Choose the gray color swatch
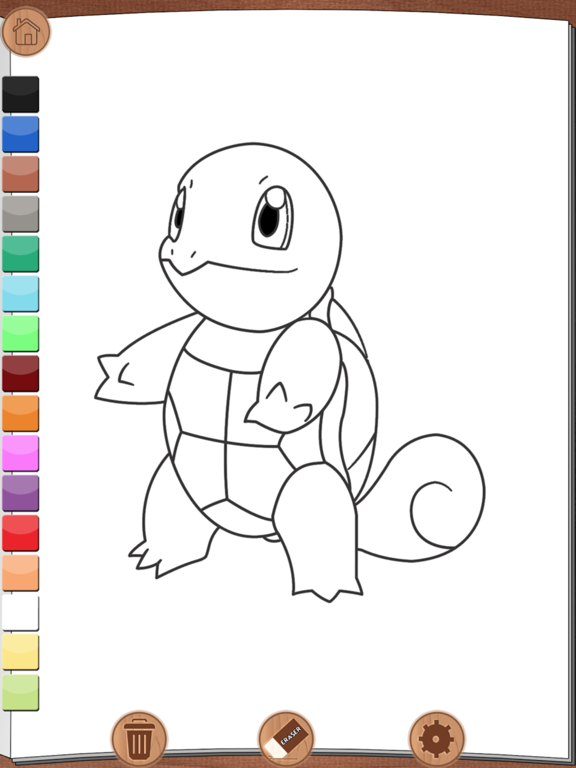576x768 pixels. [21, 214]
